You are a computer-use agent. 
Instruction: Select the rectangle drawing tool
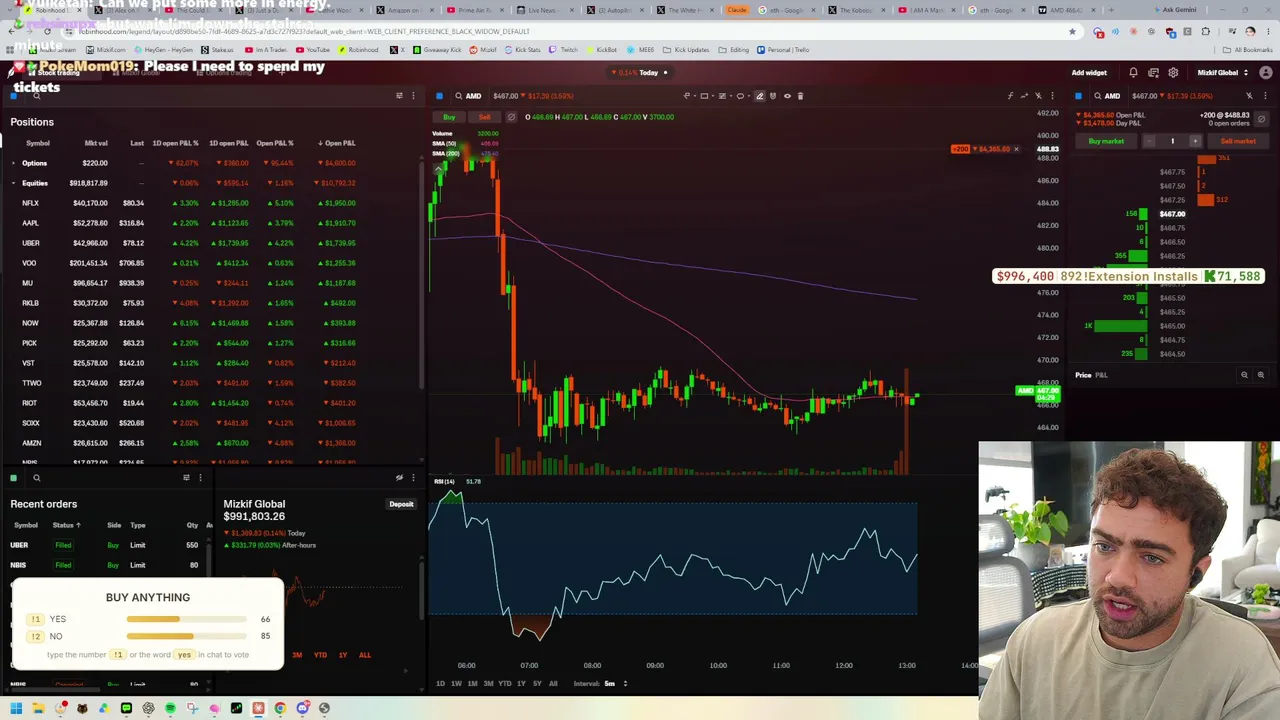pyautogui.click(x=704, y=96)
